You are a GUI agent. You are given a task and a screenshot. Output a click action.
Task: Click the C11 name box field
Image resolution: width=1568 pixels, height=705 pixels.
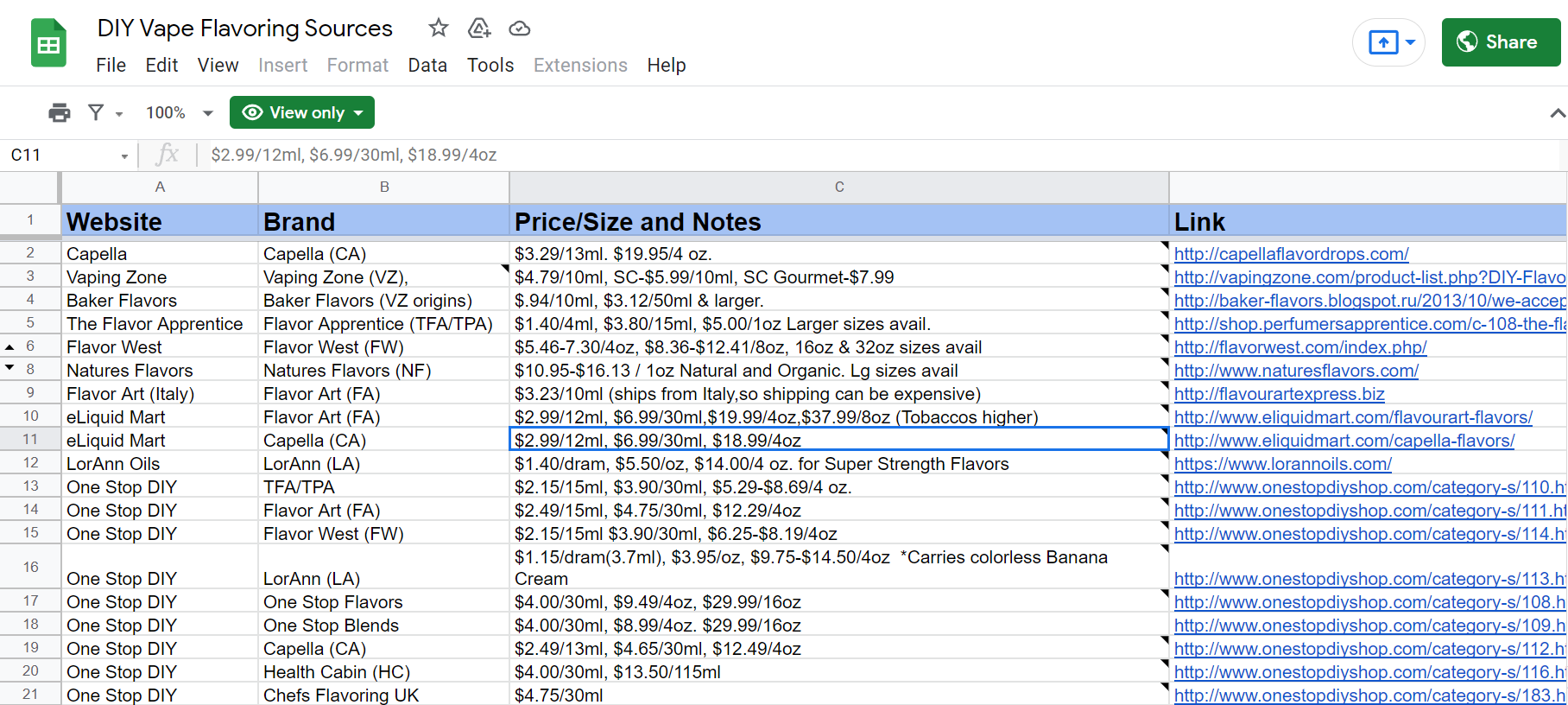(x=60, y=156)
